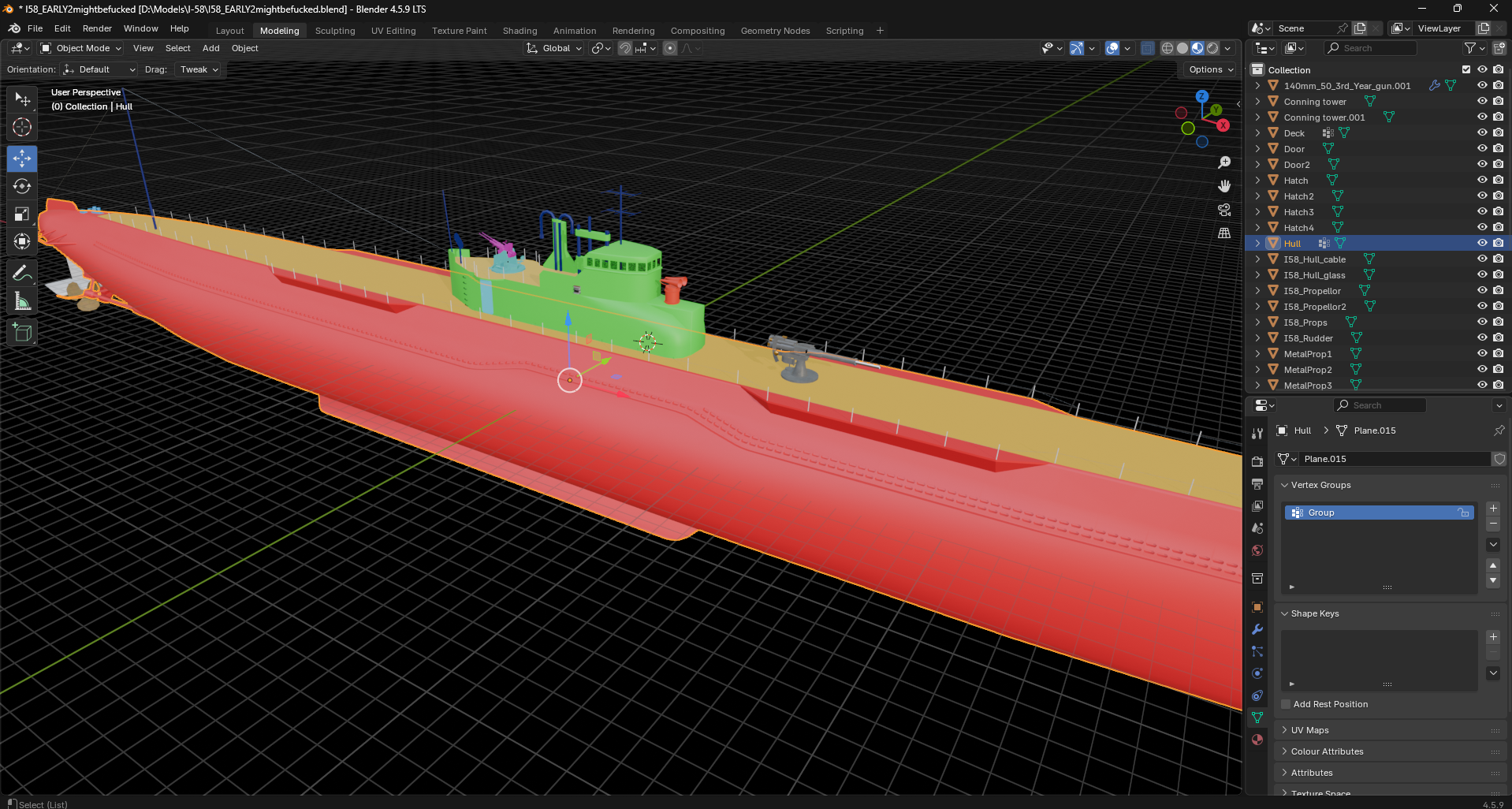Open the Object Mode dropdown
Screen dimensions: 1512x809
[x=81, y=48]
